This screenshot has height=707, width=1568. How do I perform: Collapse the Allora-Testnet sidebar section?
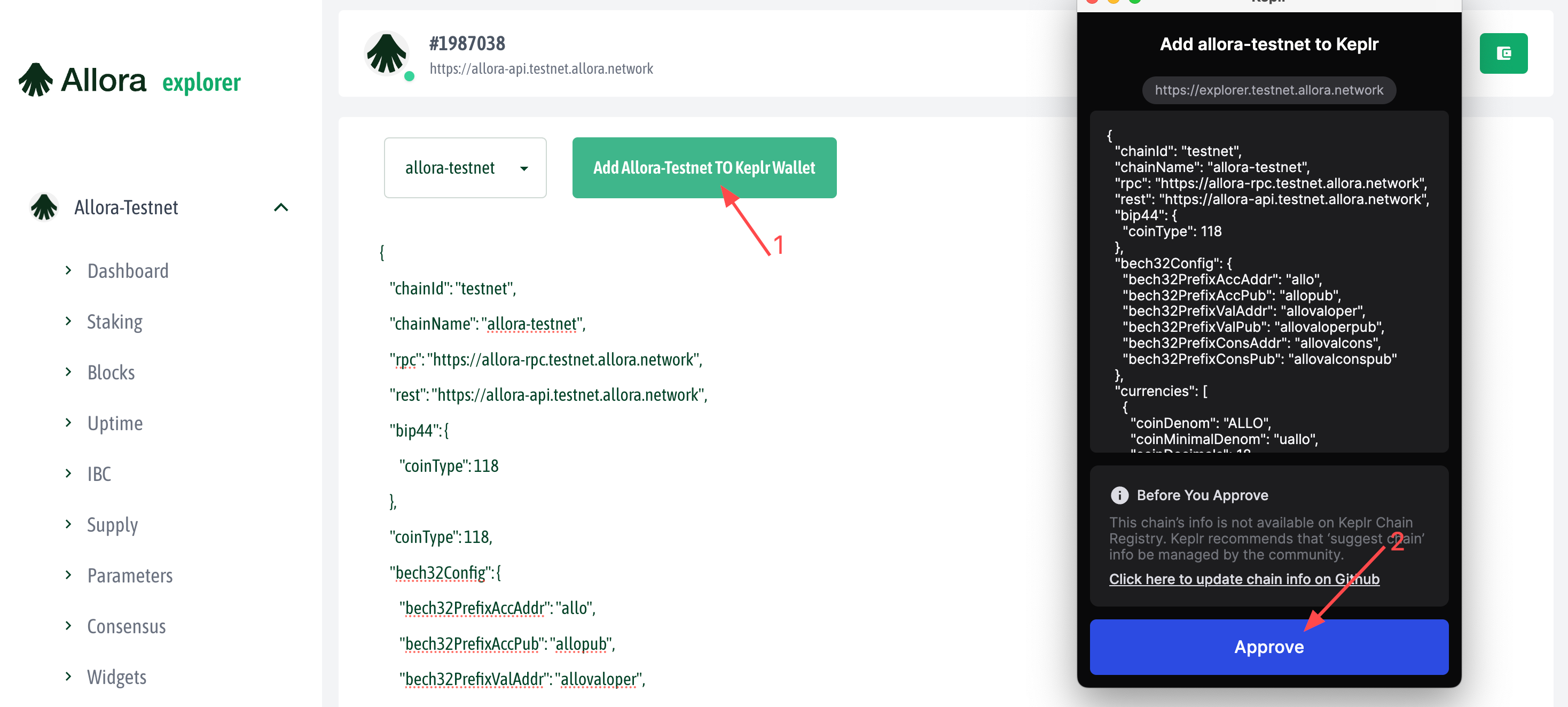click(280, 207)
